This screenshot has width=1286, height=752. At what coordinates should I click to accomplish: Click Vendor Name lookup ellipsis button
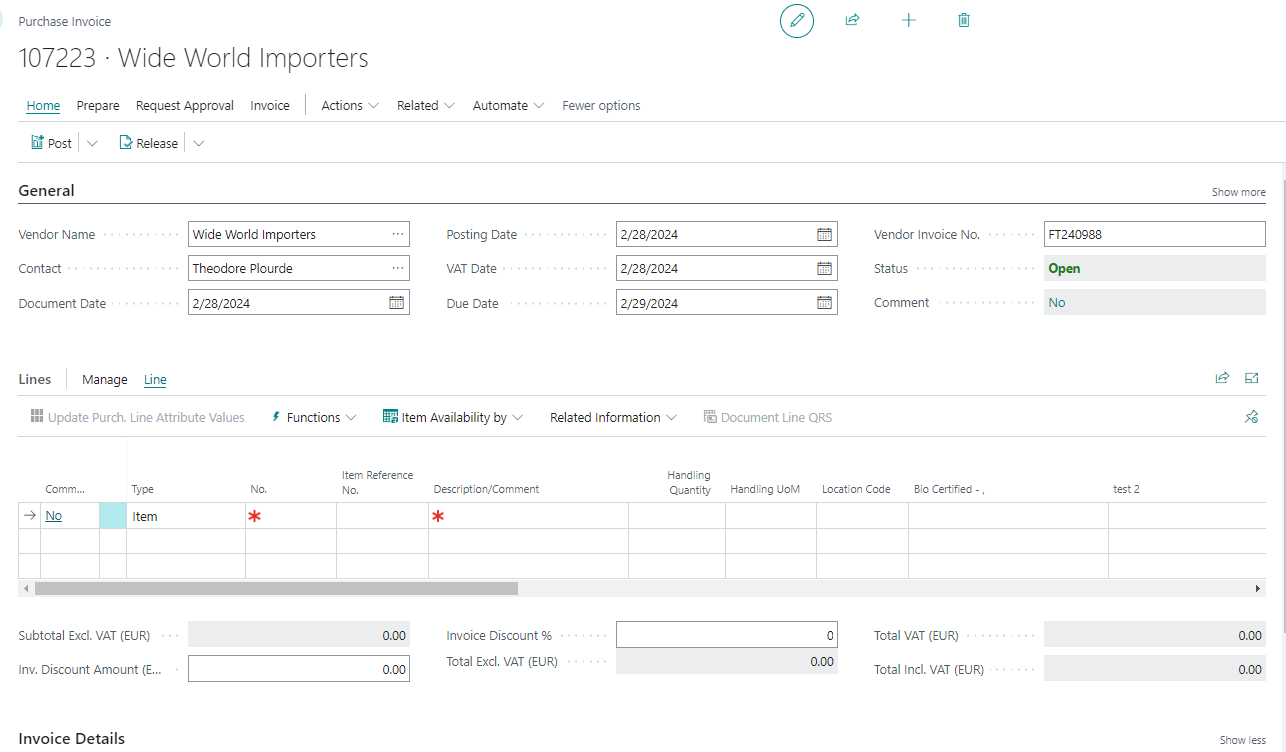point(398,235)
